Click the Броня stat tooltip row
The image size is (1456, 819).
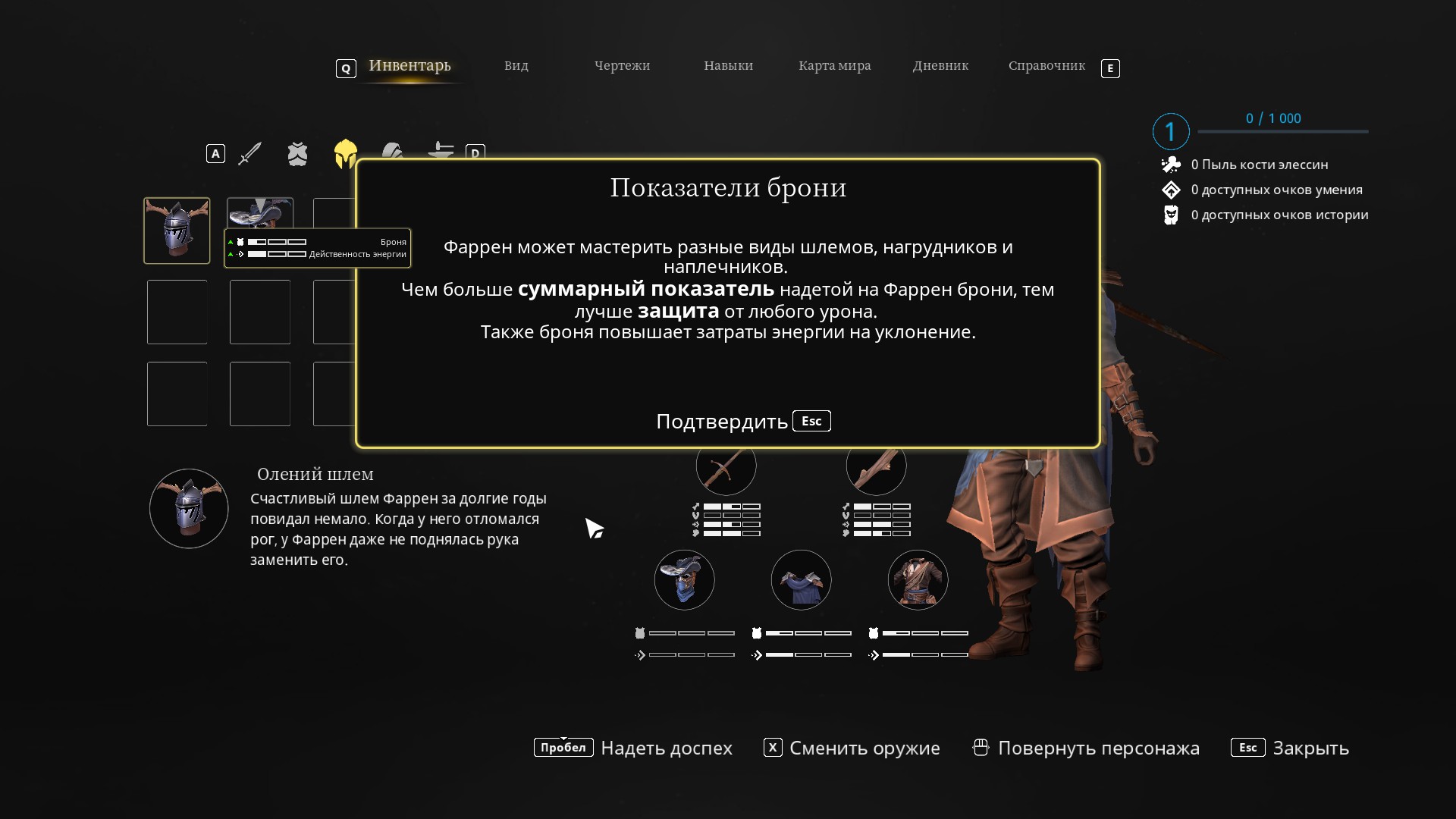click(318, 242)
